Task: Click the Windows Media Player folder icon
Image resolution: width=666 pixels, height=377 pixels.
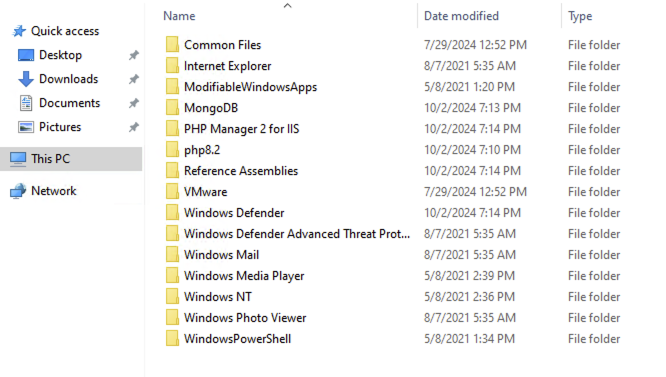Action: click(x=172, y=276)
